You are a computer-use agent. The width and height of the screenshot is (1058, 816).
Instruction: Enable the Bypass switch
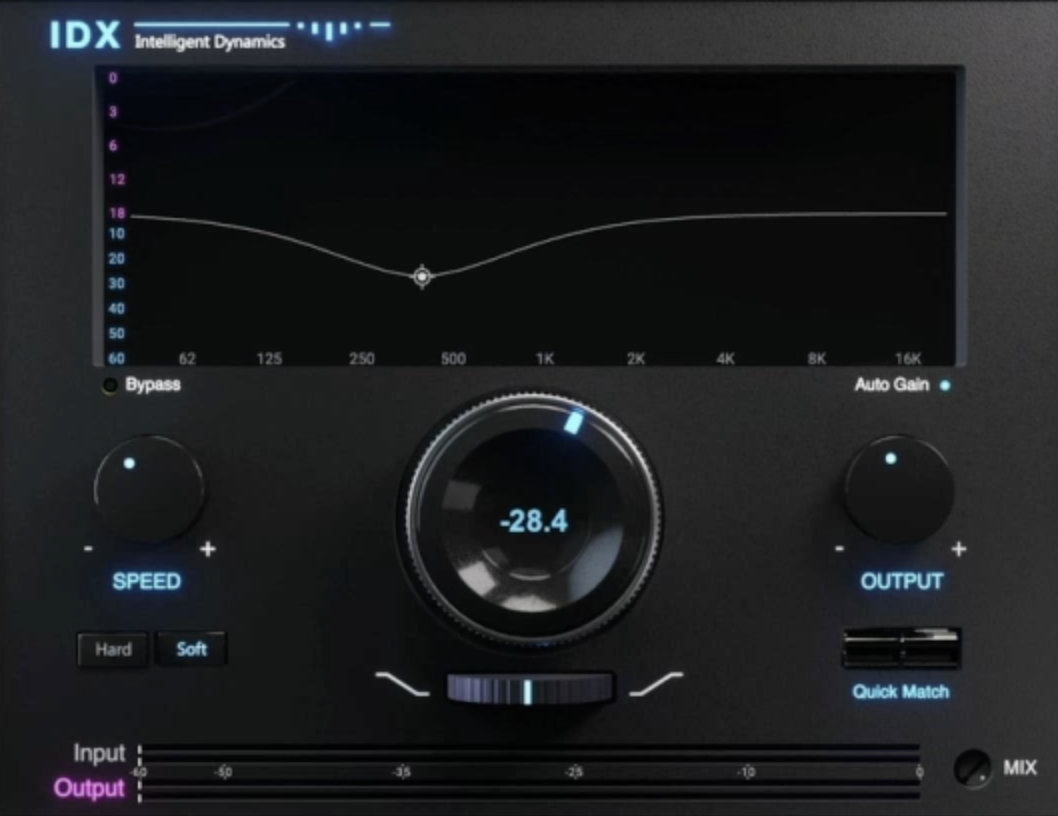110,384
